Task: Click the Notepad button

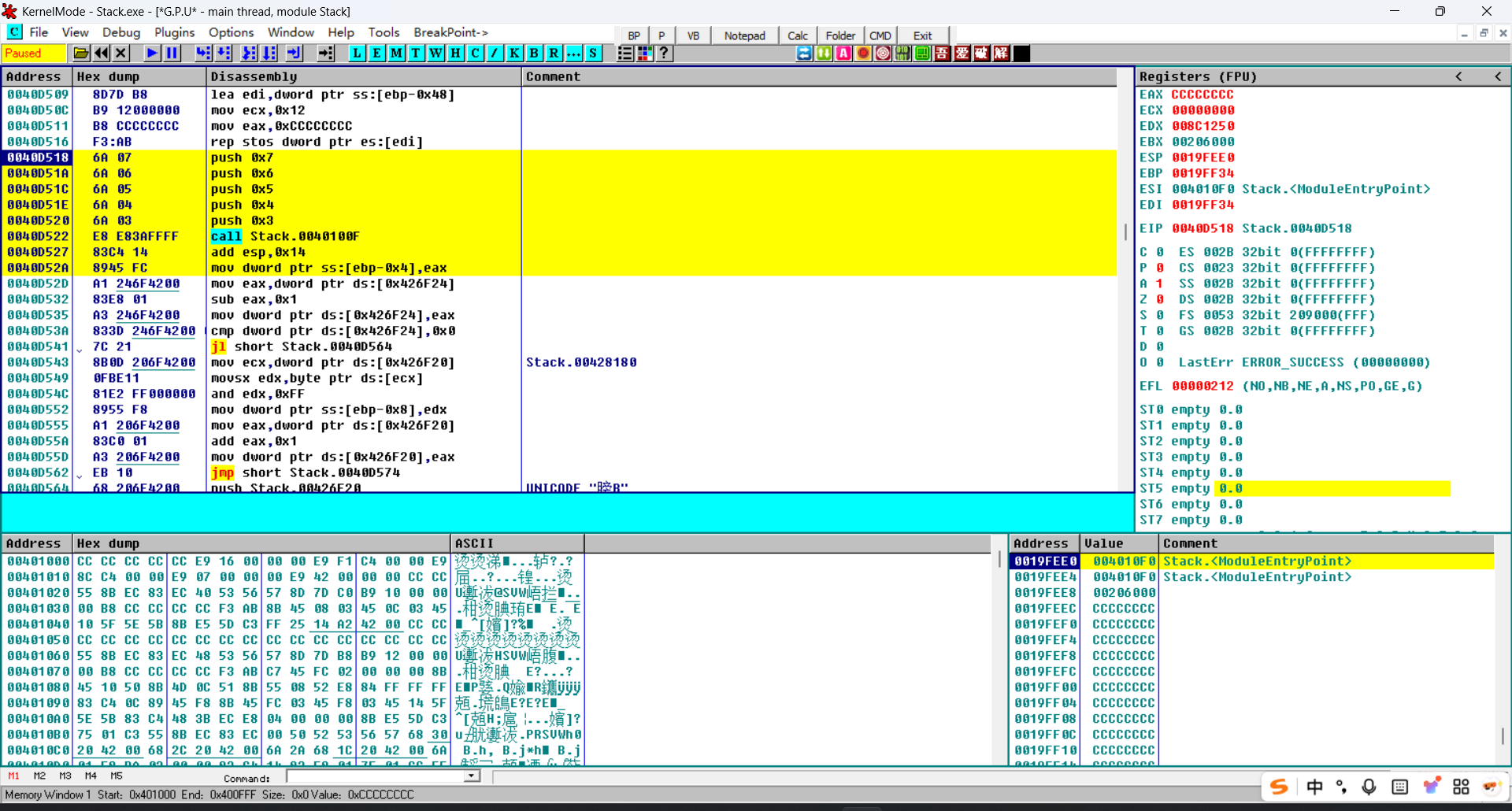Action: pyautogui.click(x=744, y=35)
